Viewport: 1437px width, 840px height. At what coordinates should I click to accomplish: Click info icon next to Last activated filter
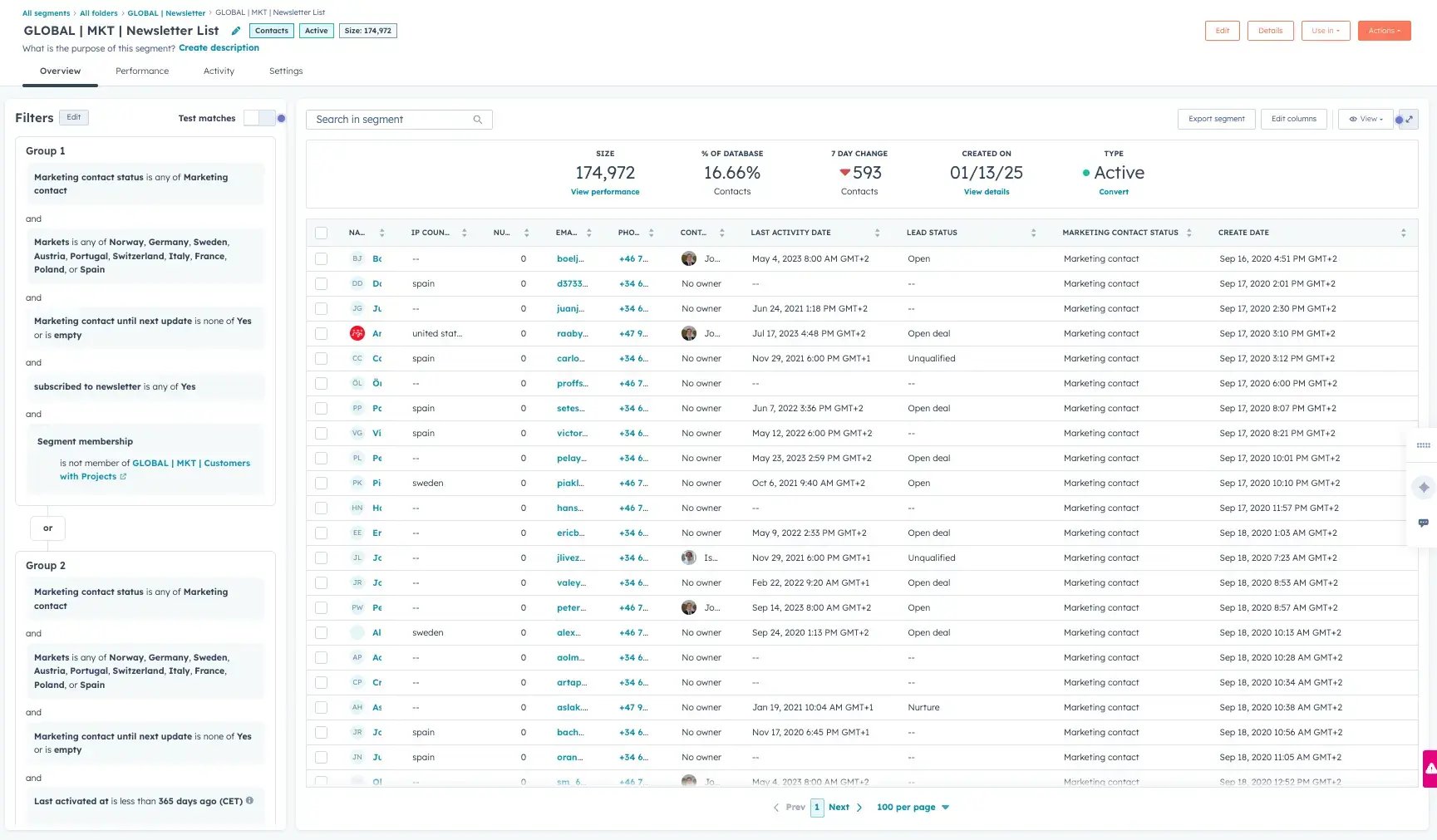[249, 801]
